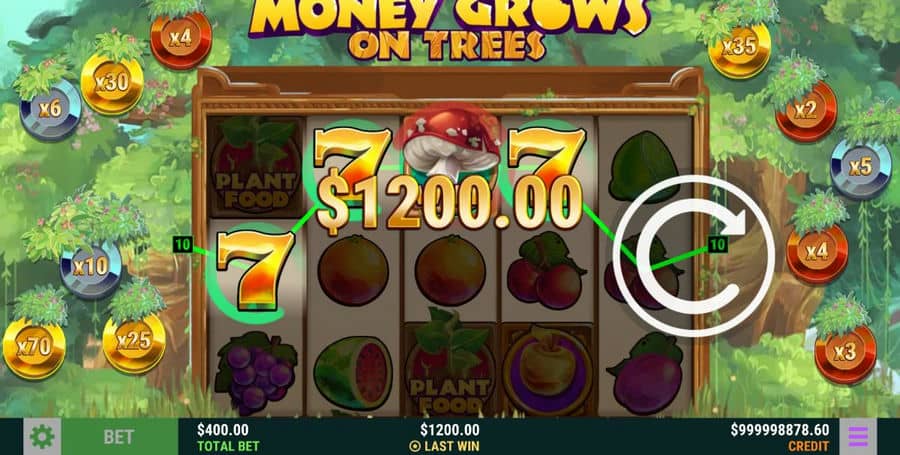Select the x25 gold coin
The width and height of the screenshot is (900, 455).
(134, 343)
